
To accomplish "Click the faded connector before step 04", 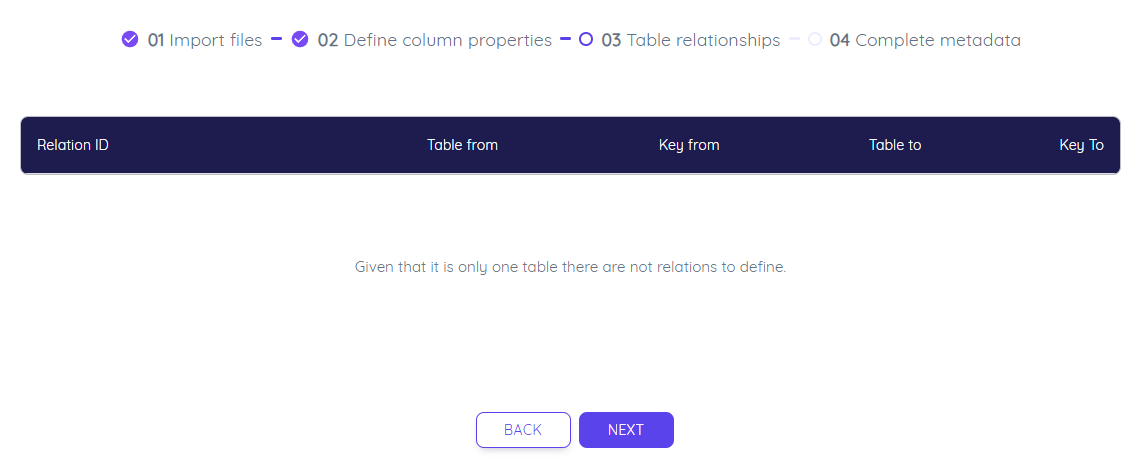I will pyautogui.click(x=794, y=39).
